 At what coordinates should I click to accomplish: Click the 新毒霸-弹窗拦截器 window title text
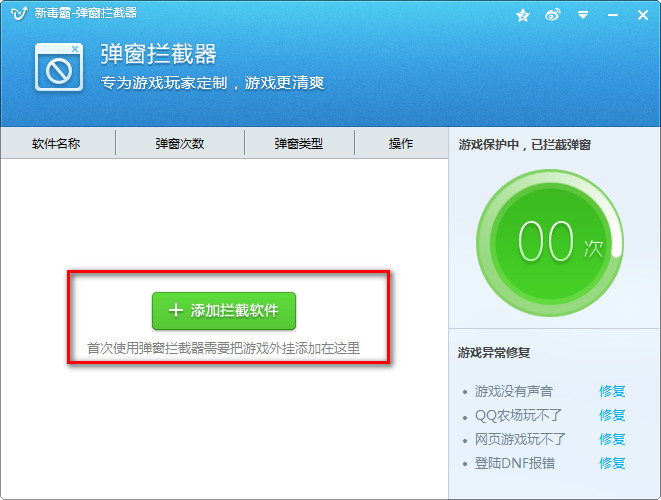(x=86, y=13)
